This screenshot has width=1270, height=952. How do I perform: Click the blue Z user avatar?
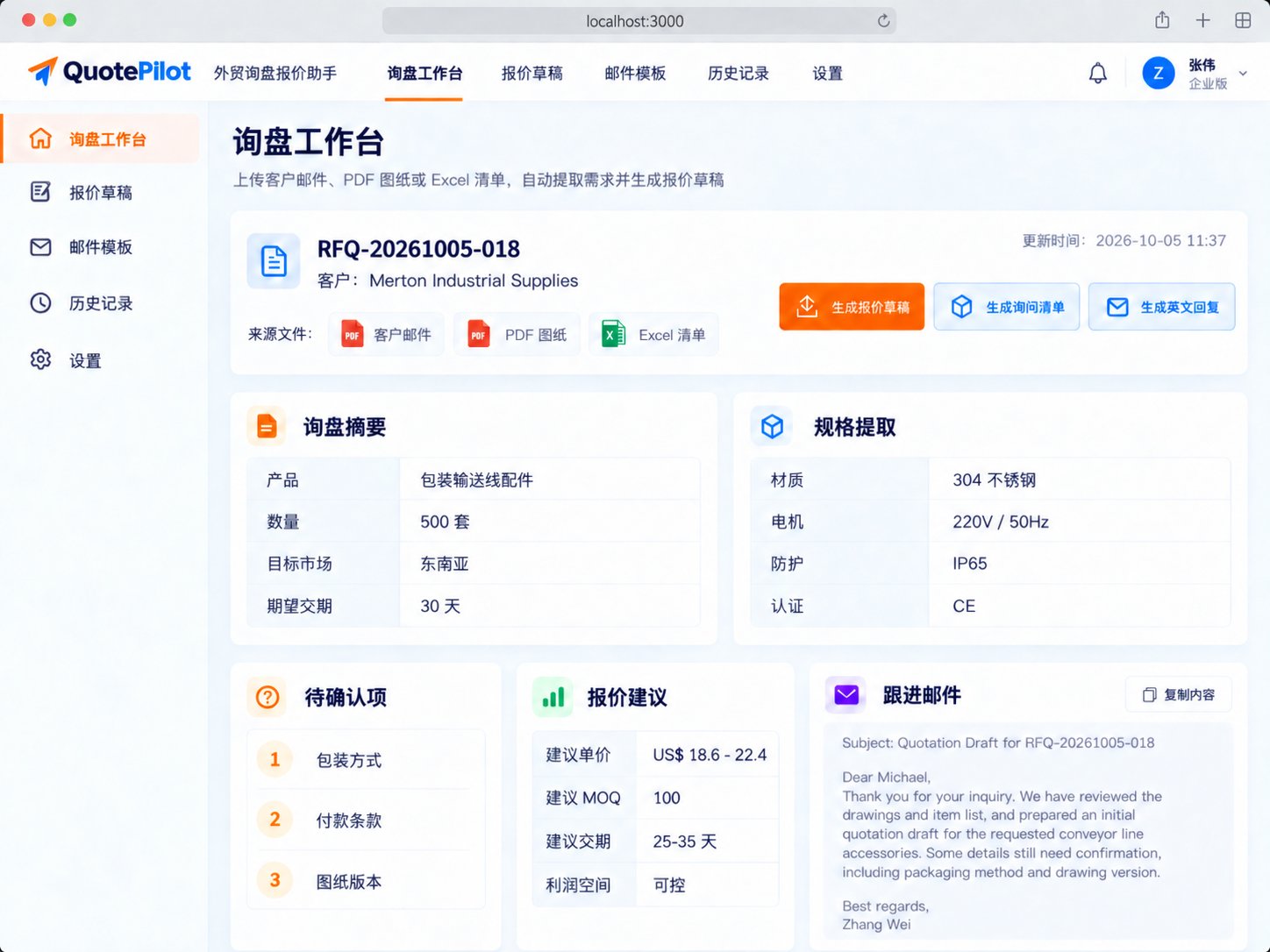1158,73
